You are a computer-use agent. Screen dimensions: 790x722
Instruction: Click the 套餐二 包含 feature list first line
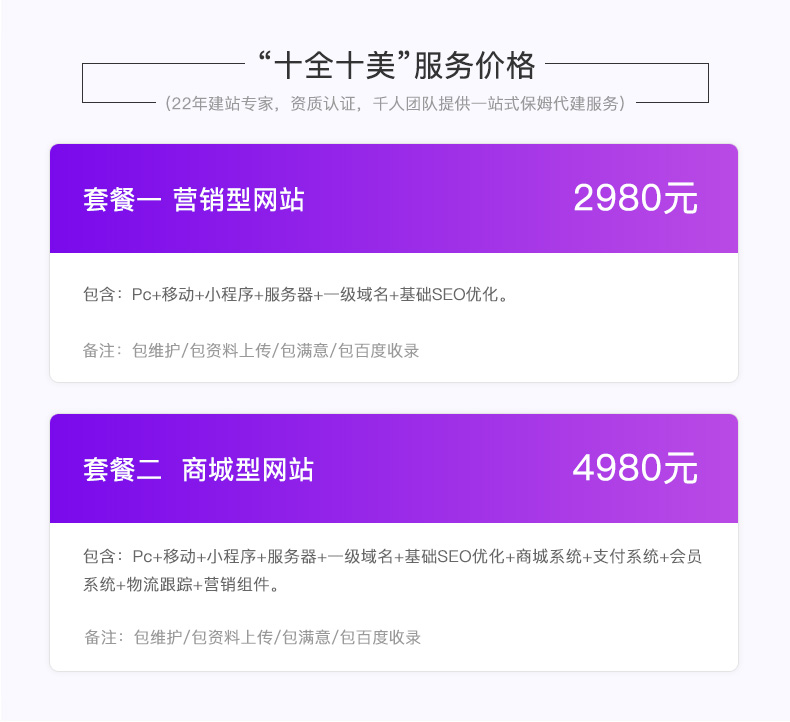[x=392, y=556]
